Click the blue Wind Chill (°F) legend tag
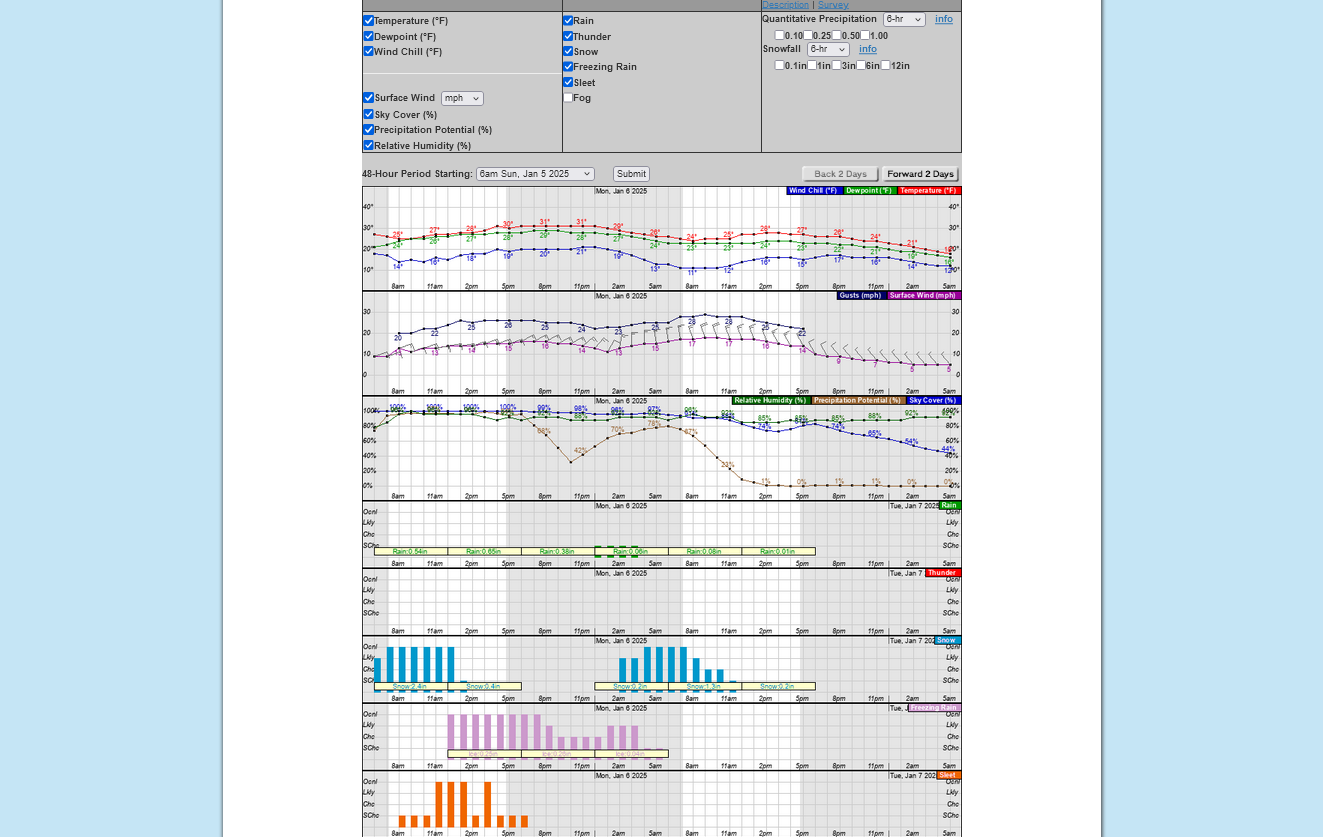Screen dimensions: 1323x837 814,190
